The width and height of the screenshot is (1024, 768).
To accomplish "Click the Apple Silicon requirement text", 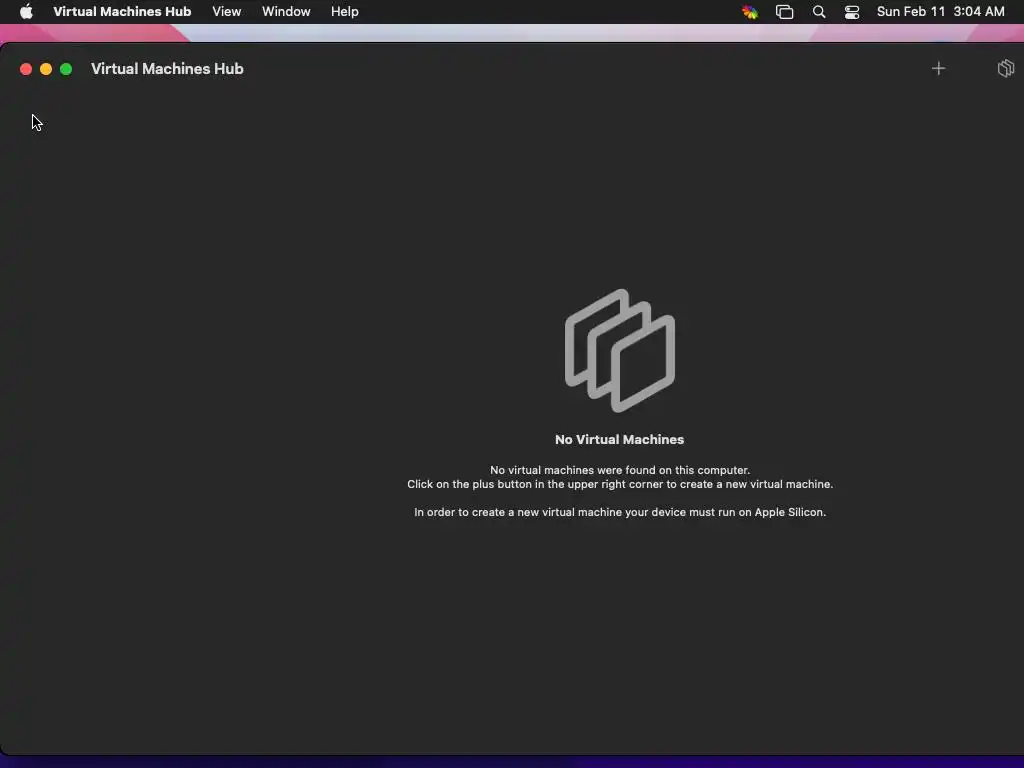I will 620,512.
